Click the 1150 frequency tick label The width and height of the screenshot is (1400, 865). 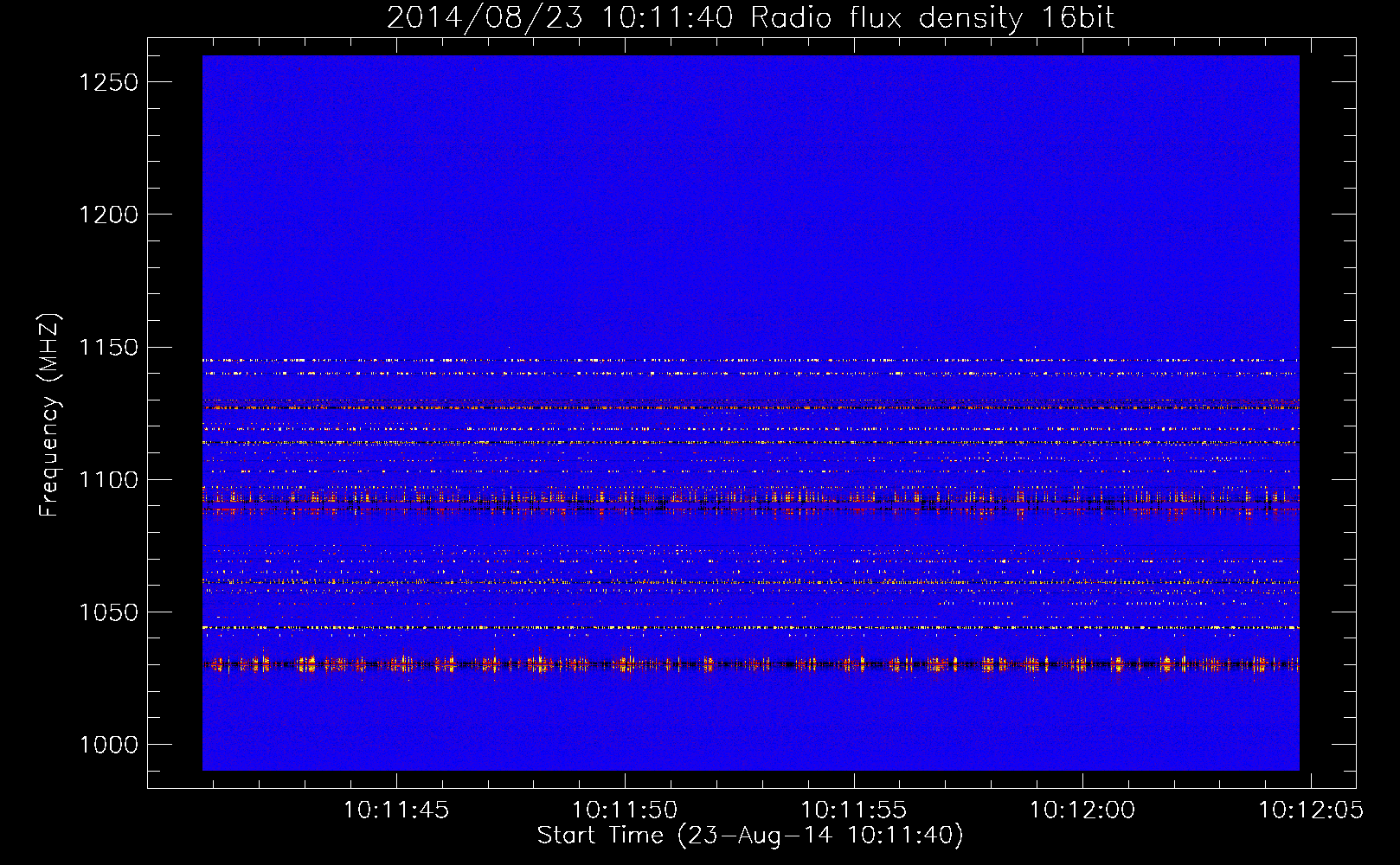pos(108,348)
